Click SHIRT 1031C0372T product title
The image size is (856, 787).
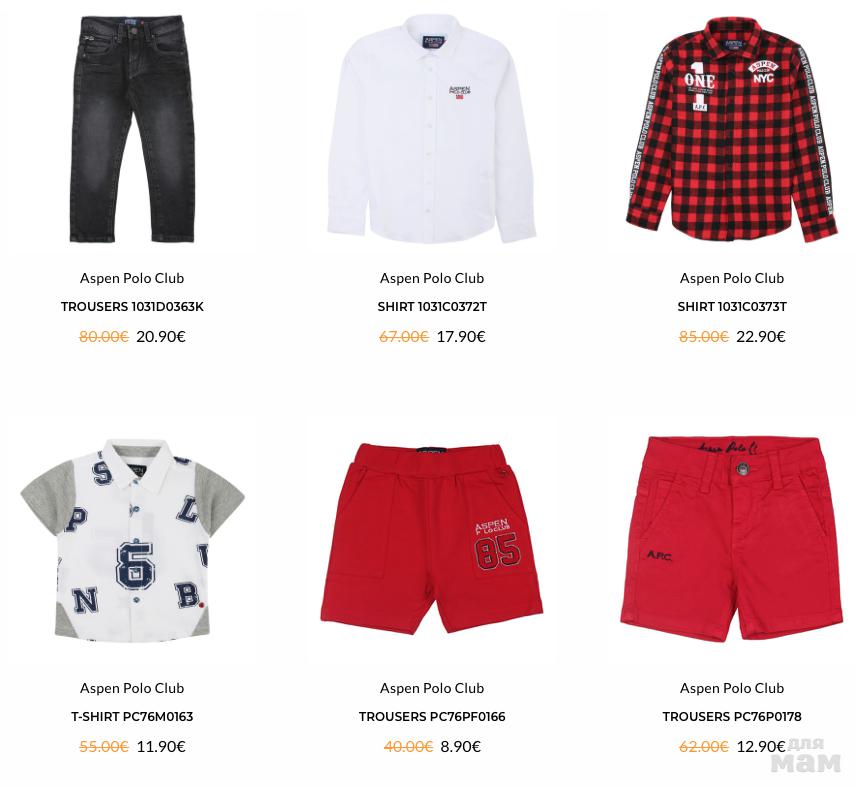click(x=432, y=307)
